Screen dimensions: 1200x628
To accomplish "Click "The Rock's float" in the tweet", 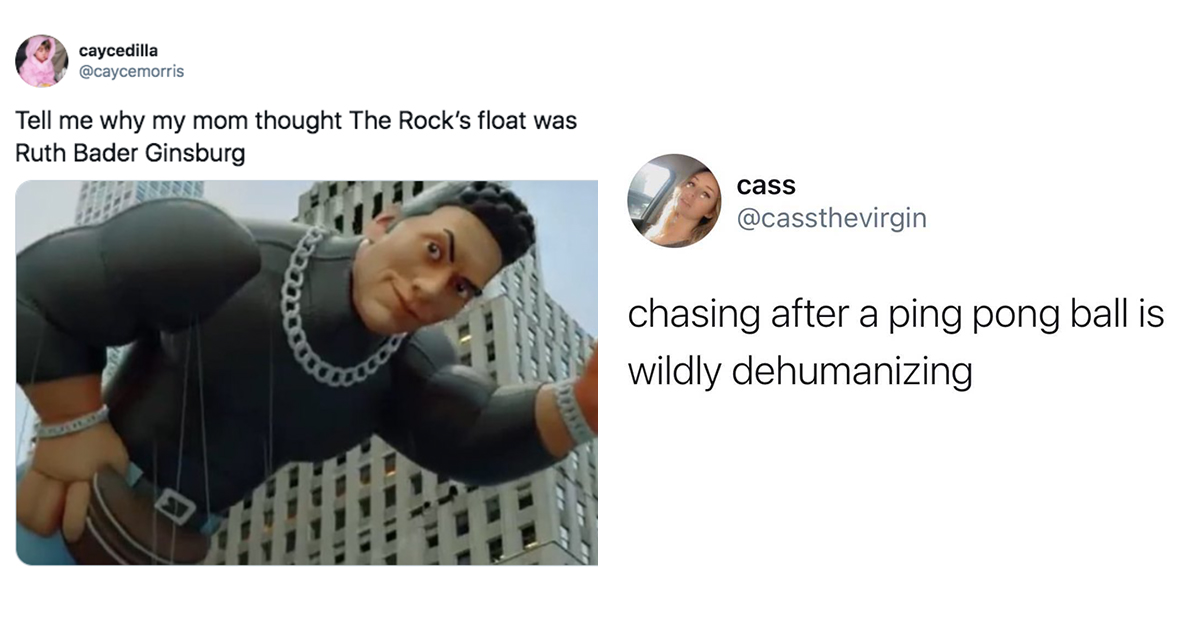I will tap(431, 121).
